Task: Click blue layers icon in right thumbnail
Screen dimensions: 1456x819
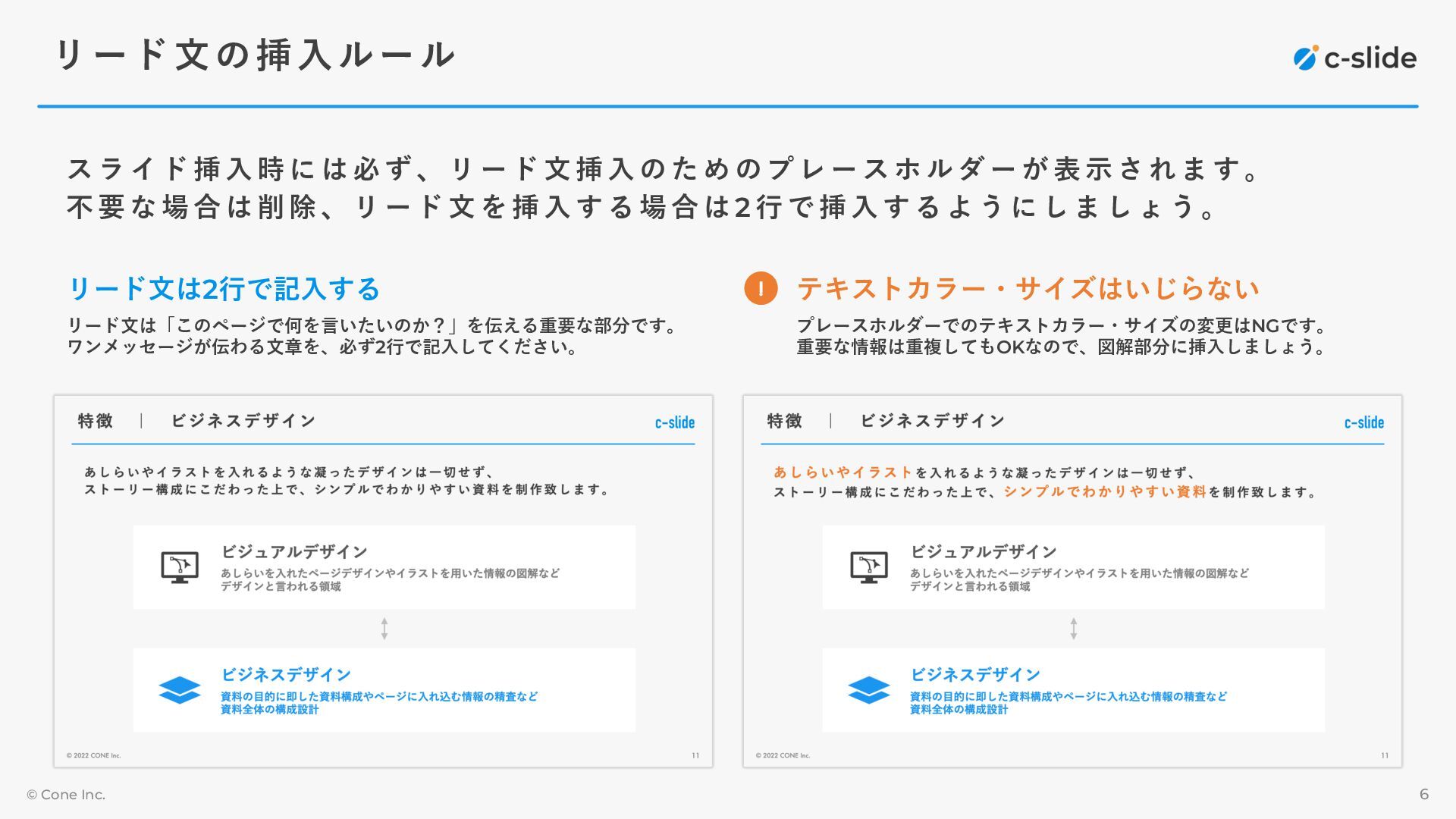Action: pos(869,690)
